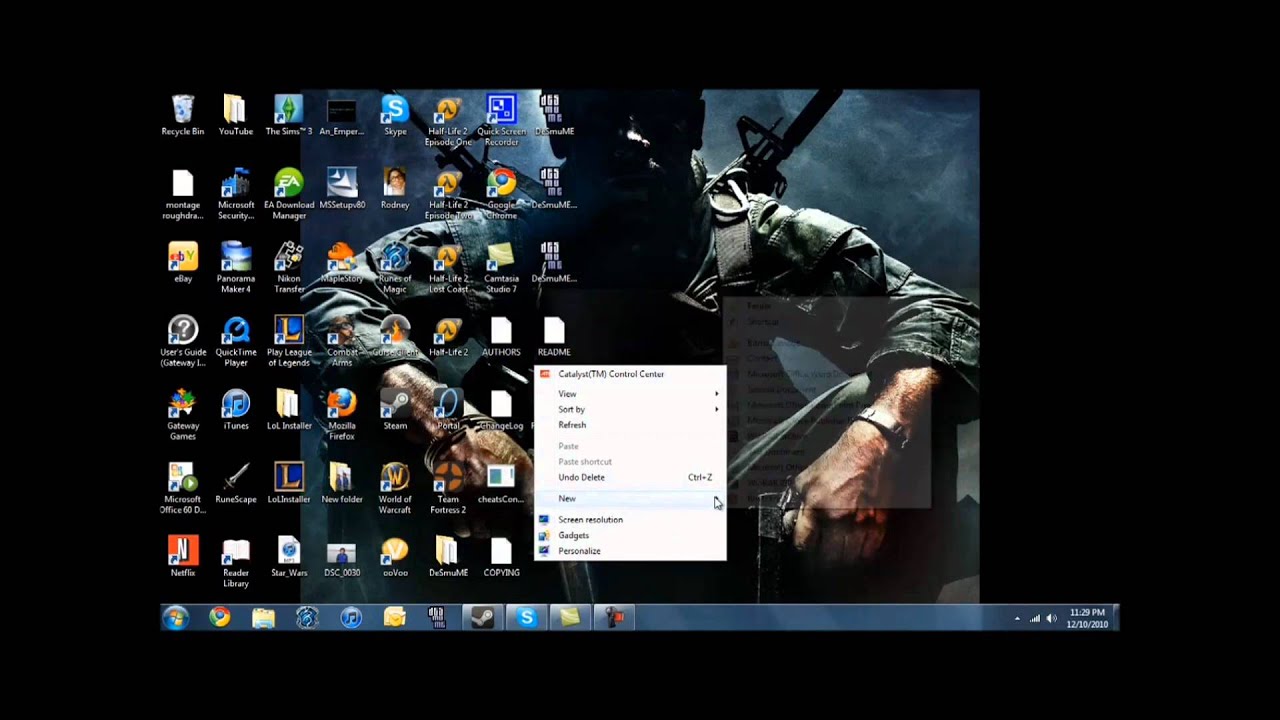1280x720 pixels.
Task: Select Play League of Legends shortcut
Action: [288, 341]
